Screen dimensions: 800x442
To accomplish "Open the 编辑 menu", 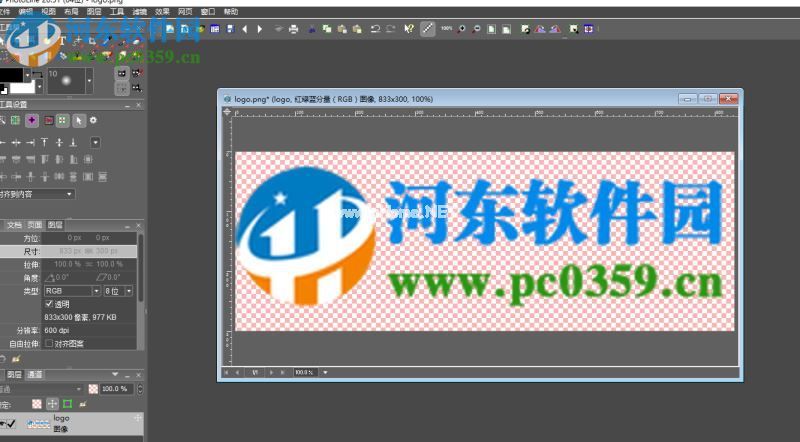I will tap(26, 12).
